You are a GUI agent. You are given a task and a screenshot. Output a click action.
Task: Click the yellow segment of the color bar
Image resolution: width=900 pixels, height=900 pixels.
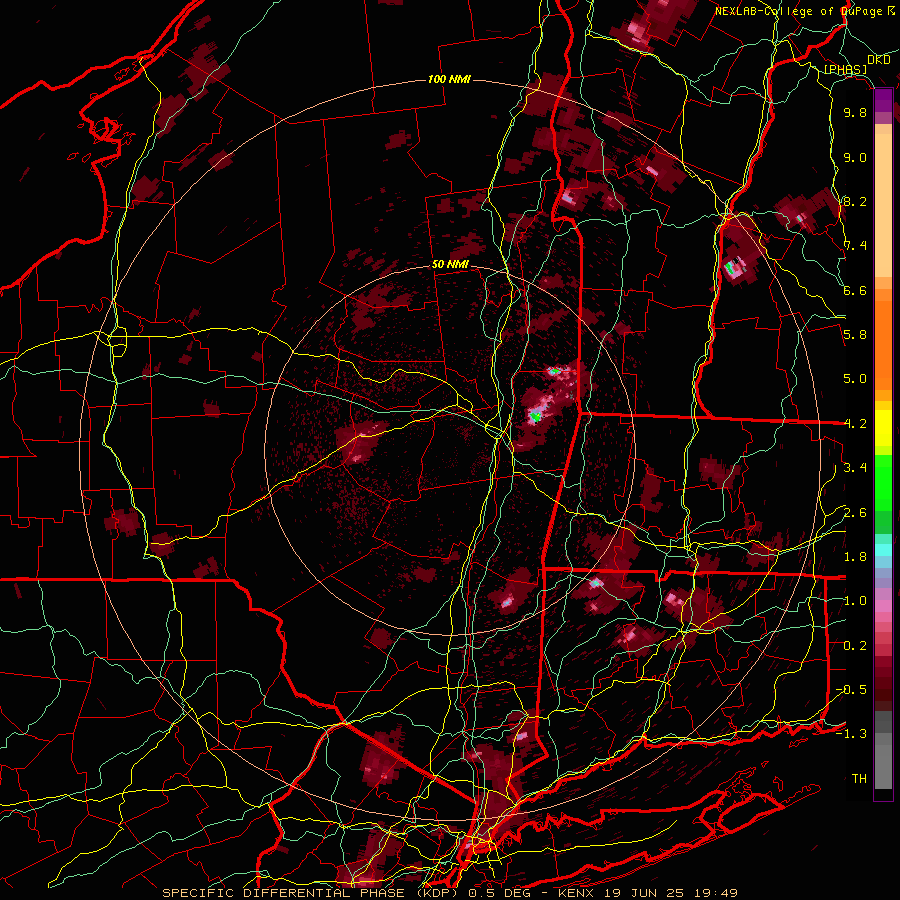tap(883, 428)
